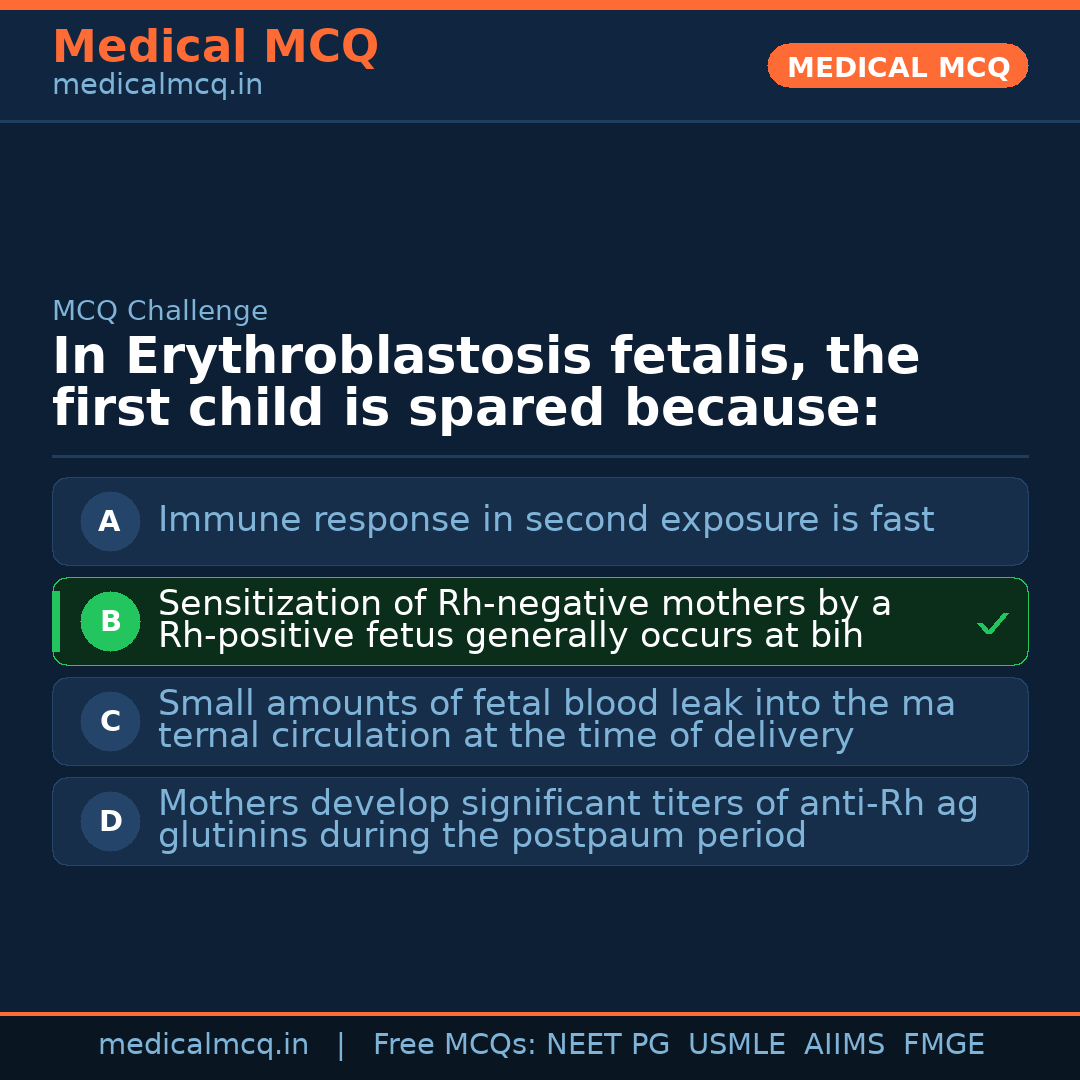Click the green bar on option B
Screen dimensions: 1080x1080
click(56, 621)
